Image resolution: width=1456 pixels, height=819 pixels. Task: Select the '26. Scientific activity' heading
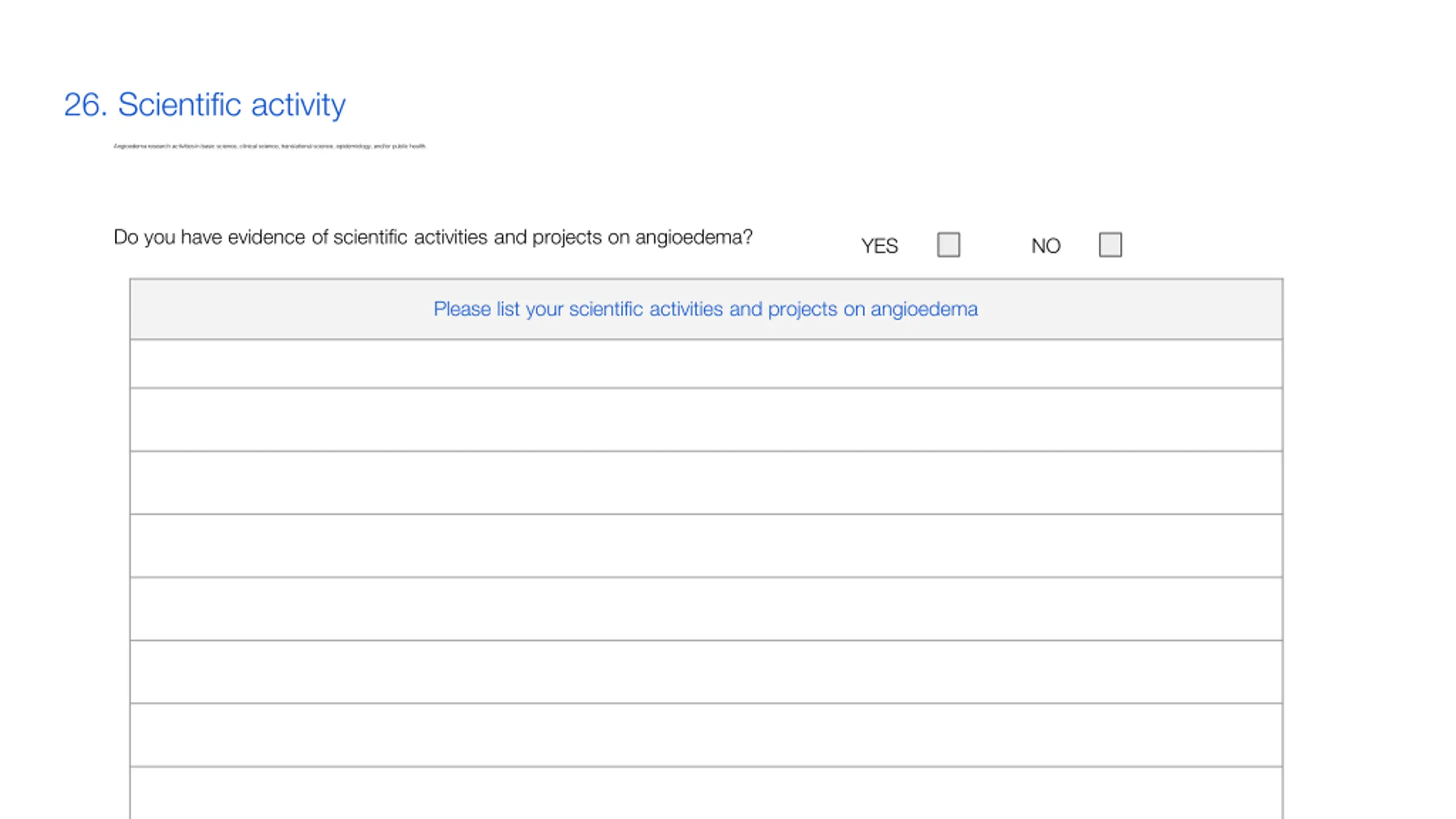(x=205, y=105)
